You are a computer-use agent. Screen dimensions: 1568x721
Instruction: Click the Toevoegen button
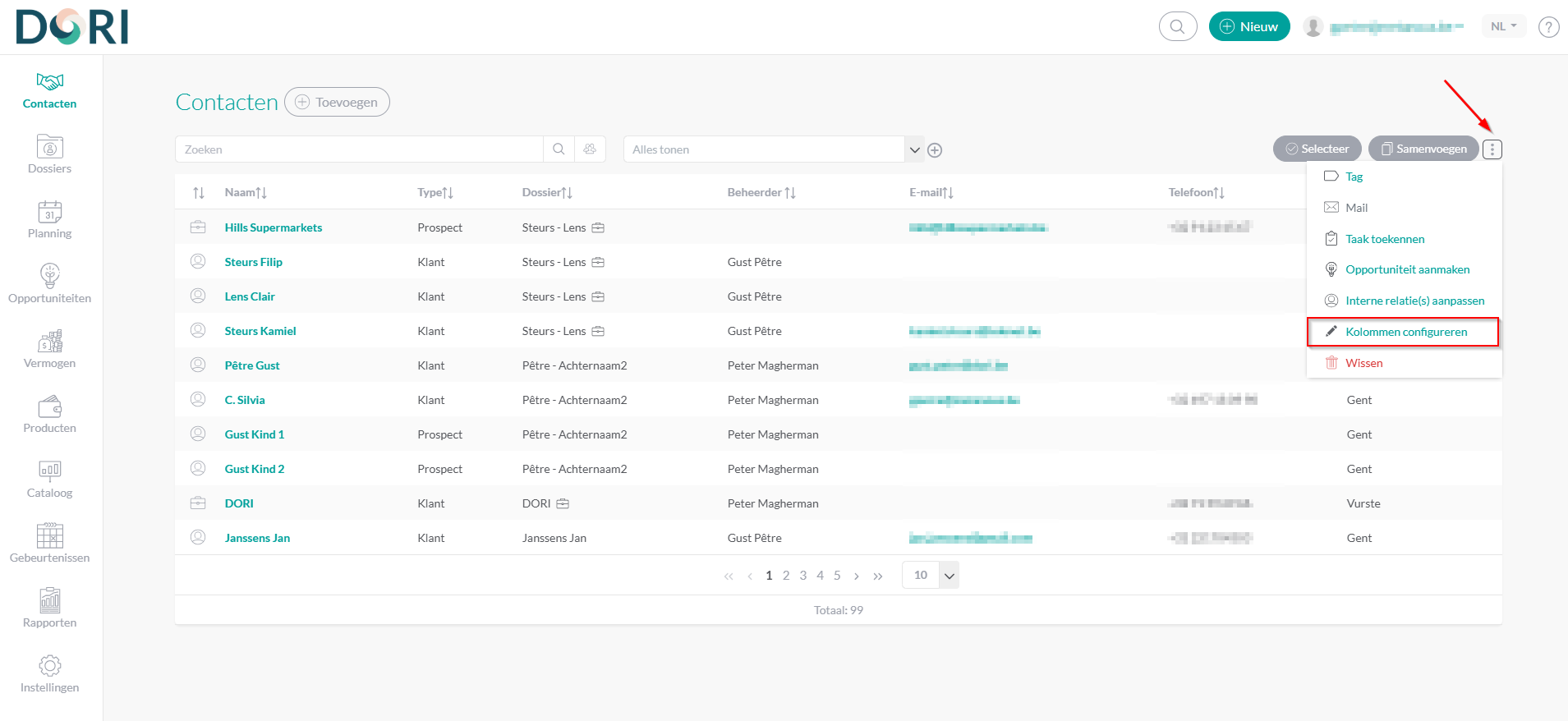click(x=337, y=102)
